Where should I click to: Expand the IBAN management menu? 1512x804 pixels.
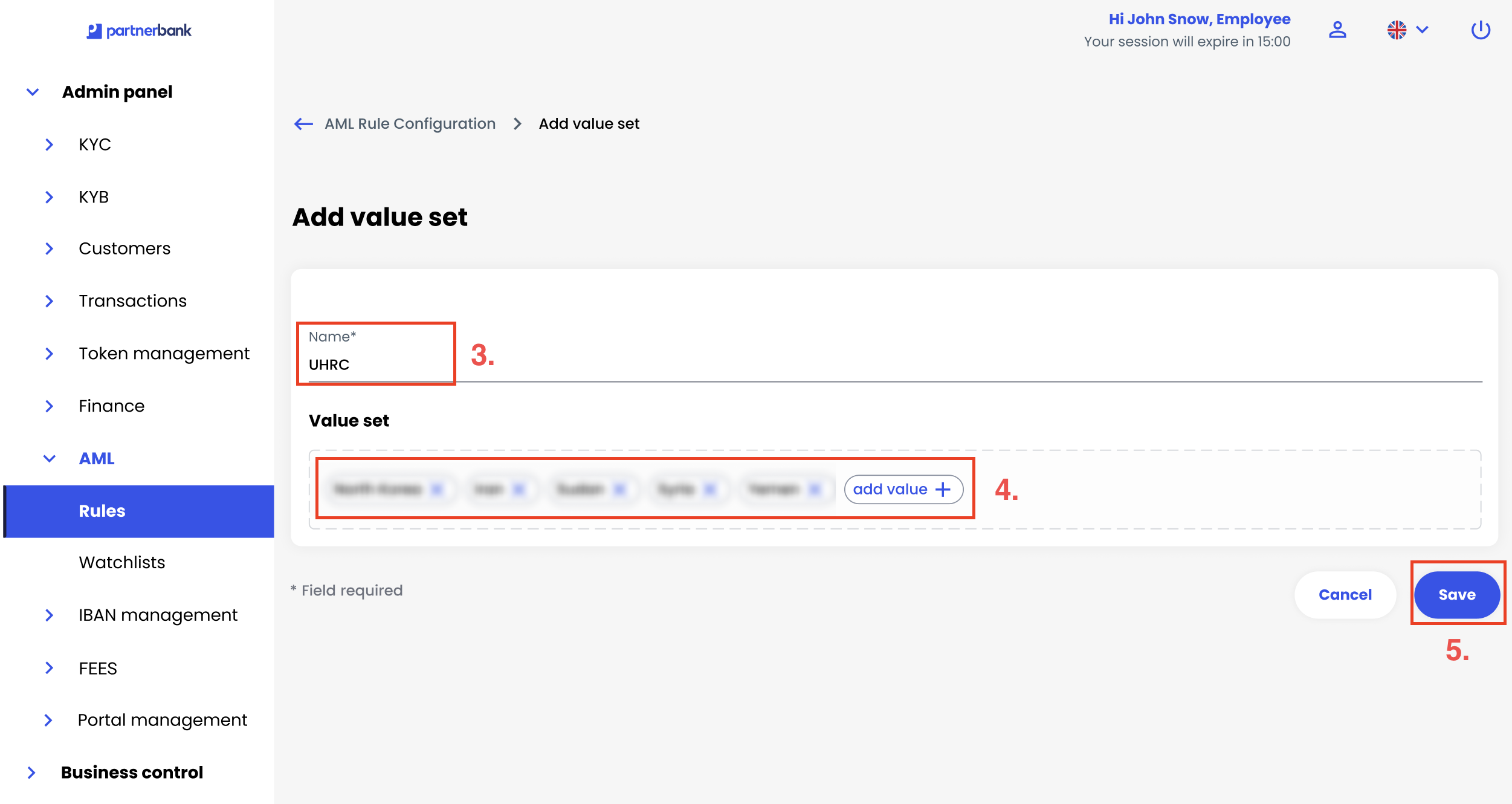point(50,615)
